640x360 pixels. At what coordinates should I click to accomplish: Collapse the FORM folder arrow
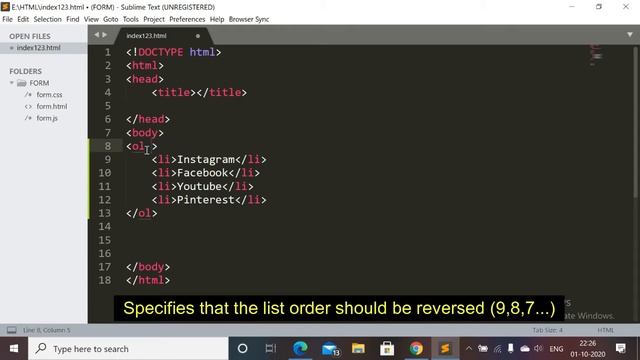point(12,83)
